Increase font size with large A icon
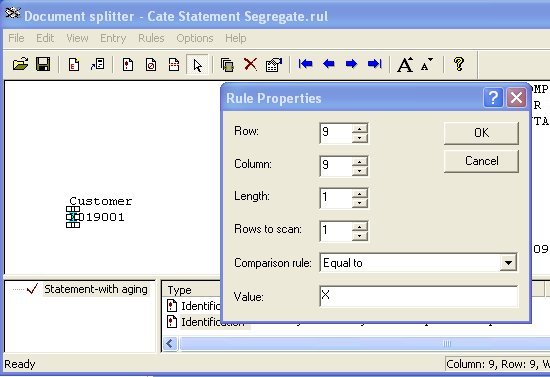The image size is (550, 377). [x=405, y=65]
